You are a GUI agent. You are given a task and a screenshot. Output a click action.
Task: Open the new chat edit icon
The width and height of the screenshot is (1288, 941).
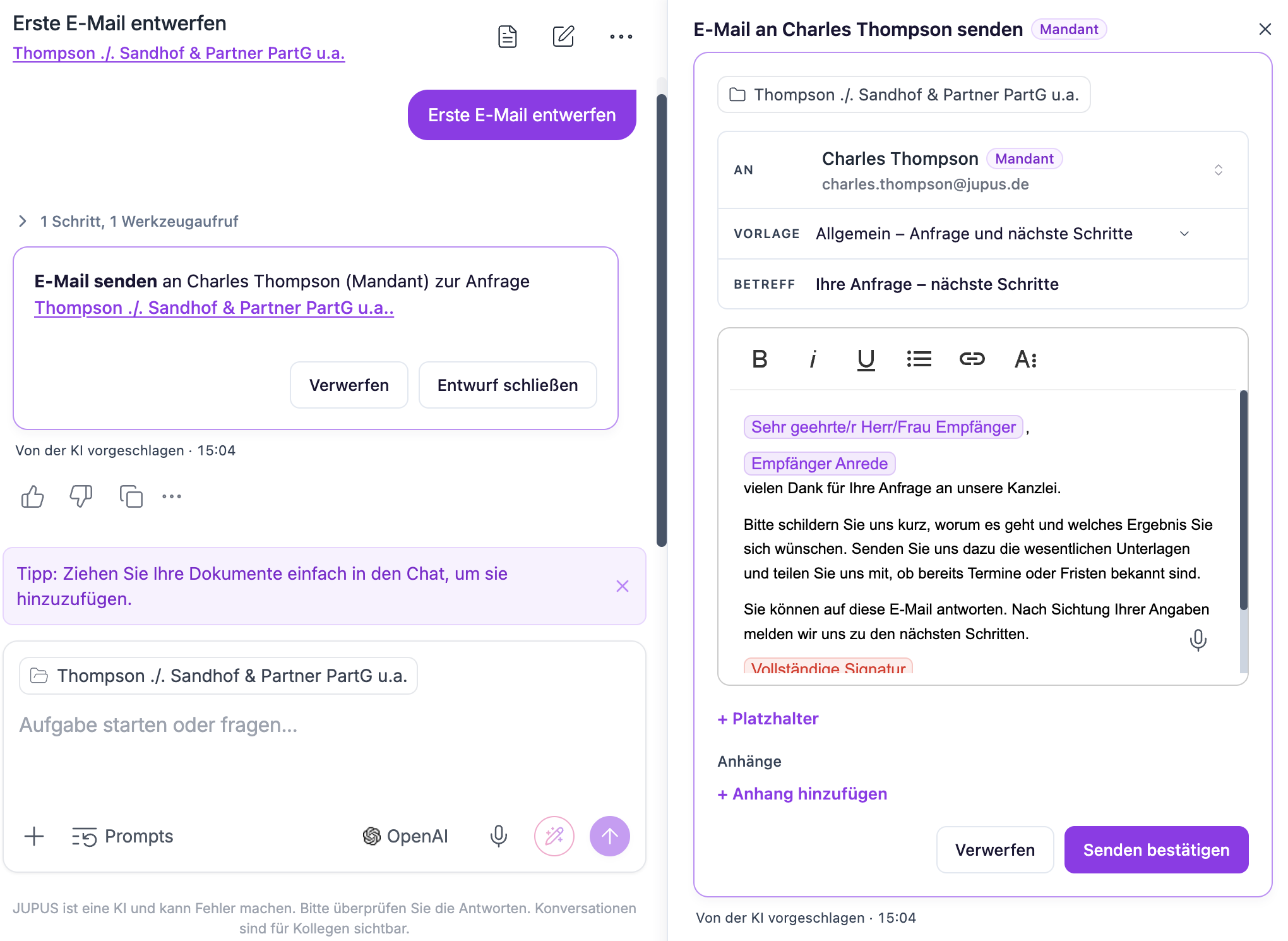[x=563, y=37]
